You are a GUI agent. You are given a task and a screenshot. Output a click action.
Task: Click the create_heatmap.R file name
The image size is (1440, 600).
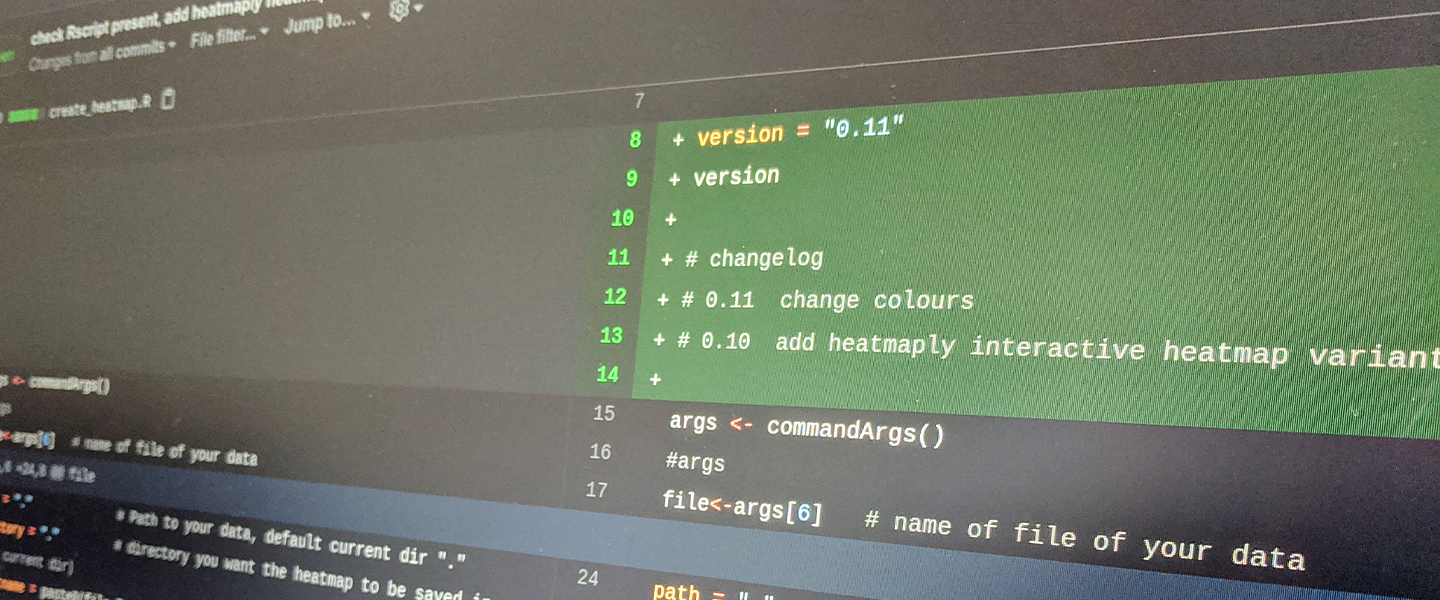[x=99, y=107]
